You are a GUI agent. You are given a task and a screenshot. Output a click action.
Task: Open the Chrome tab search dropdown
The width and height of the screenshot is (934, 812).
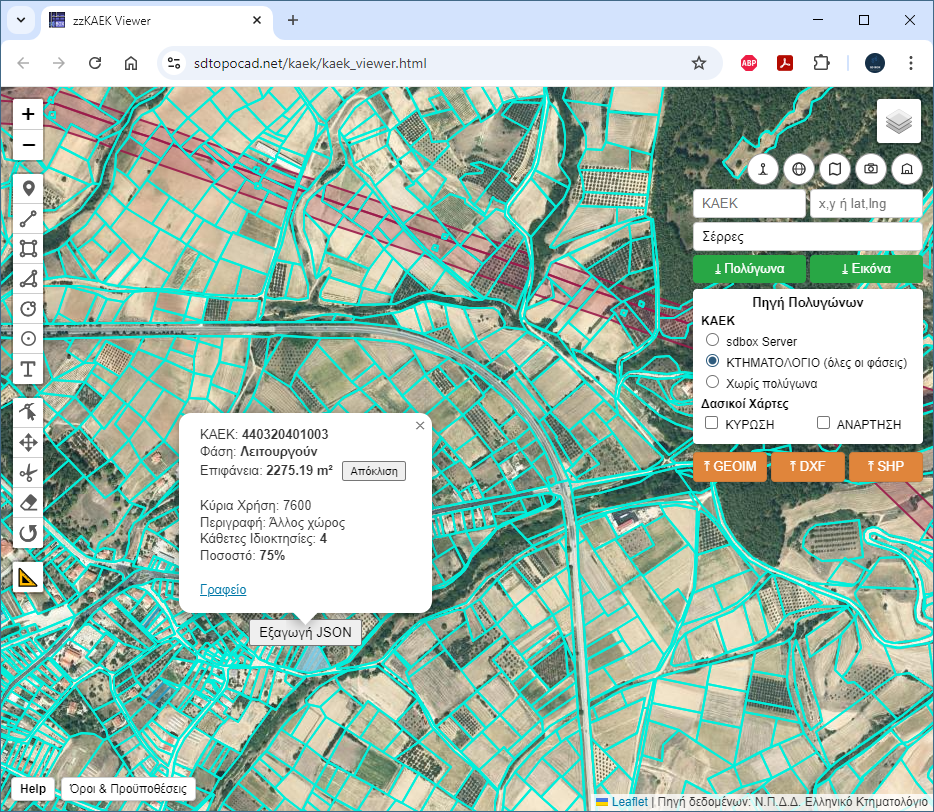click(x=20, y=20)
